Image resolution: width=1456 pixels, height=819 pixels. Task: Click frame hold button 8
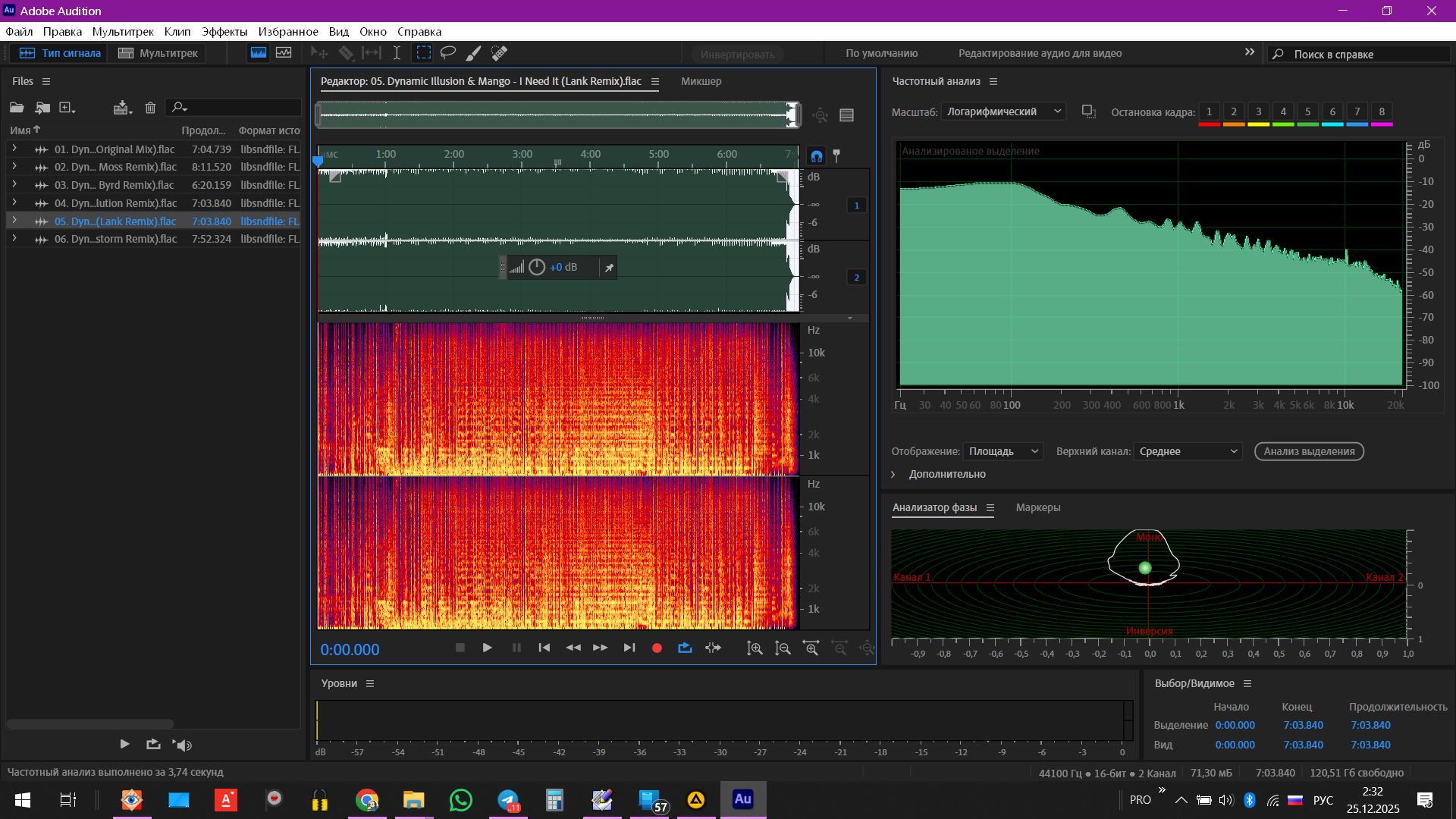1382,113
